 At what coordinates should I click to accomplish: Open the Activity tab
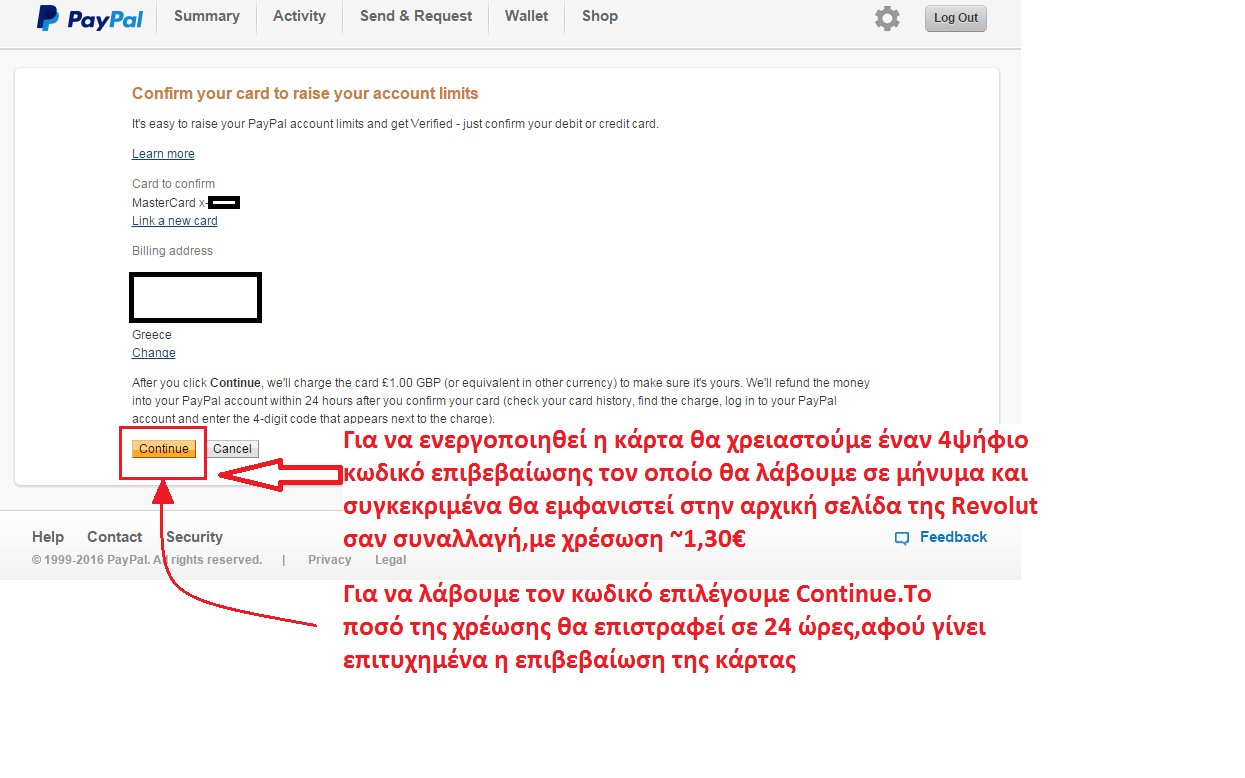tap(299, 16)
